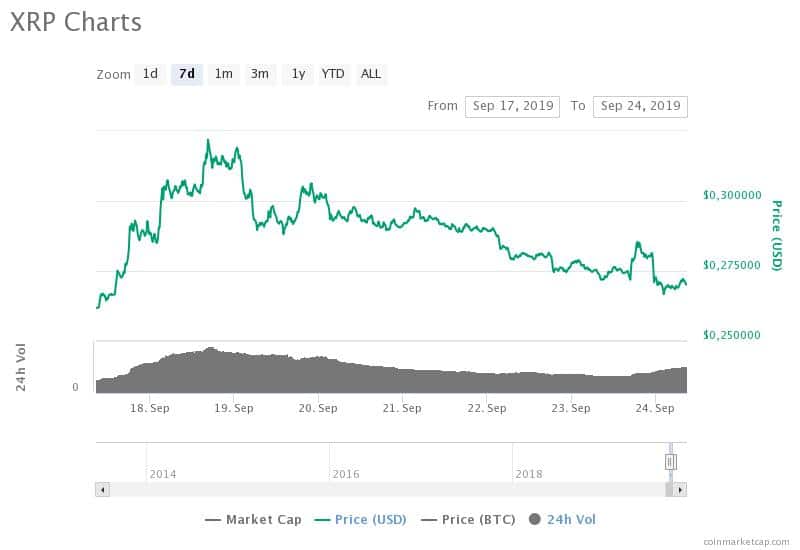Click the 24h volume area chart
Screen dimensions: 800x550
click(x=391, y=371)
